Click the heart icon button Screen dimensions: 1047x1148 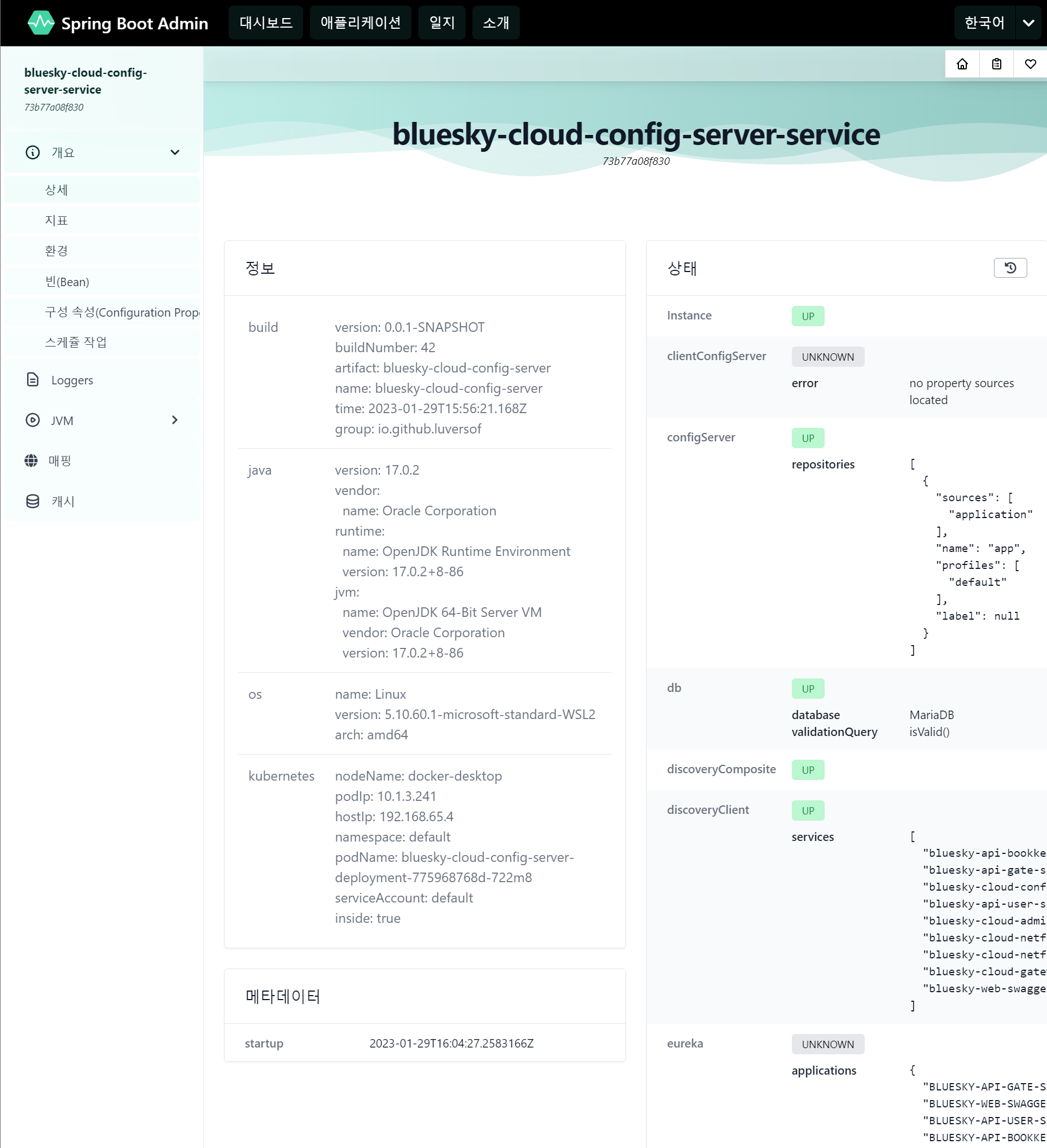1030,64
